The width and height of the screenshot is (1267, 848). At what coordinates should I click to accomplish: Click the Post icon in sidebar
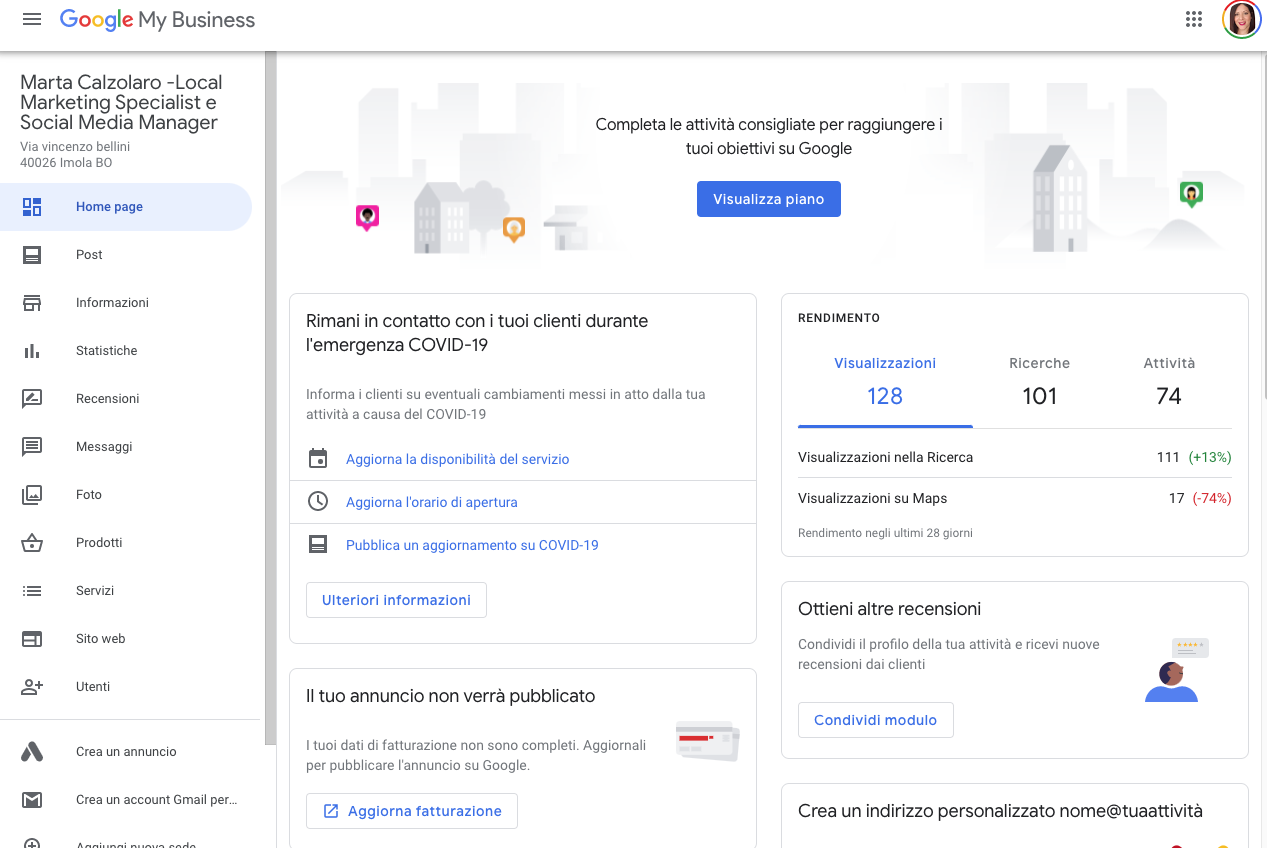32,255
